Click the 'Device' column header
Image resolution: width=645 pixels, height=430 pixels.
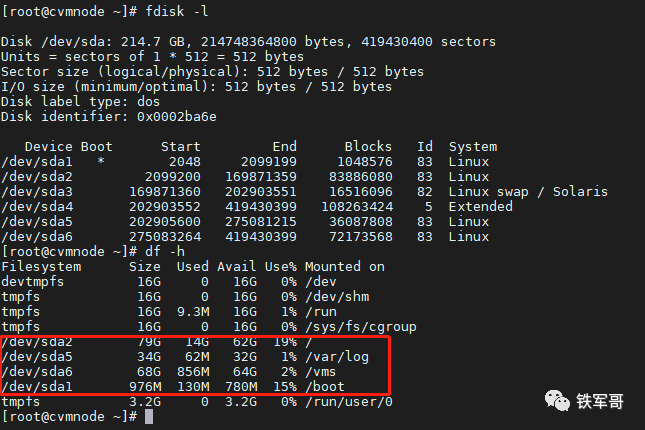(49, 146)
